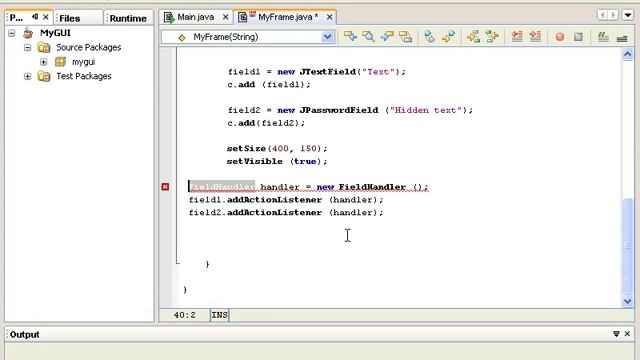Click the Next Bookmark icon
This screenshot has height=360, width=640.
point(448,37)
